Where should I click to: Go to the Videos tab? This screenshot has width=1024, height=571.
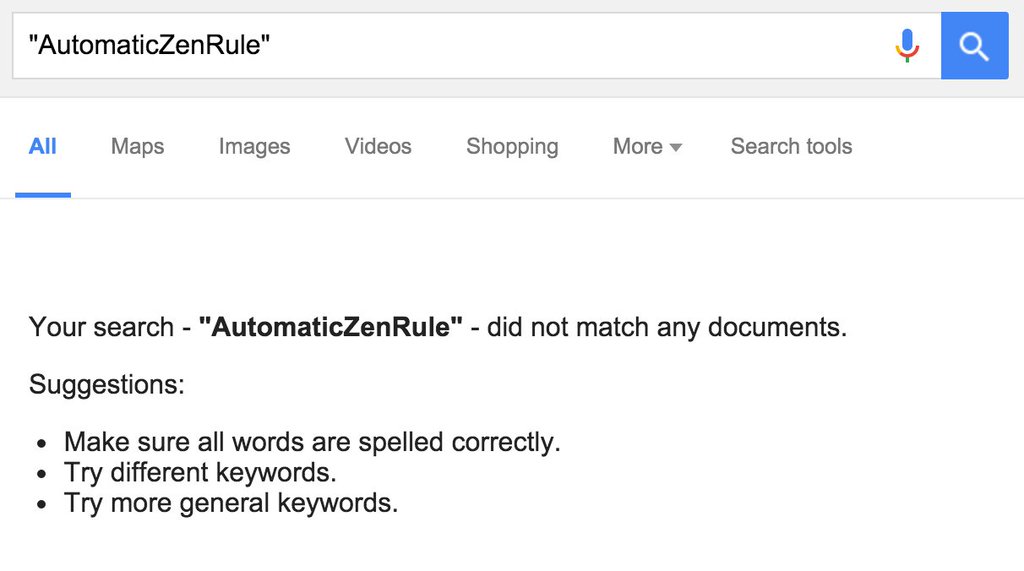click(x=378, y=146)
